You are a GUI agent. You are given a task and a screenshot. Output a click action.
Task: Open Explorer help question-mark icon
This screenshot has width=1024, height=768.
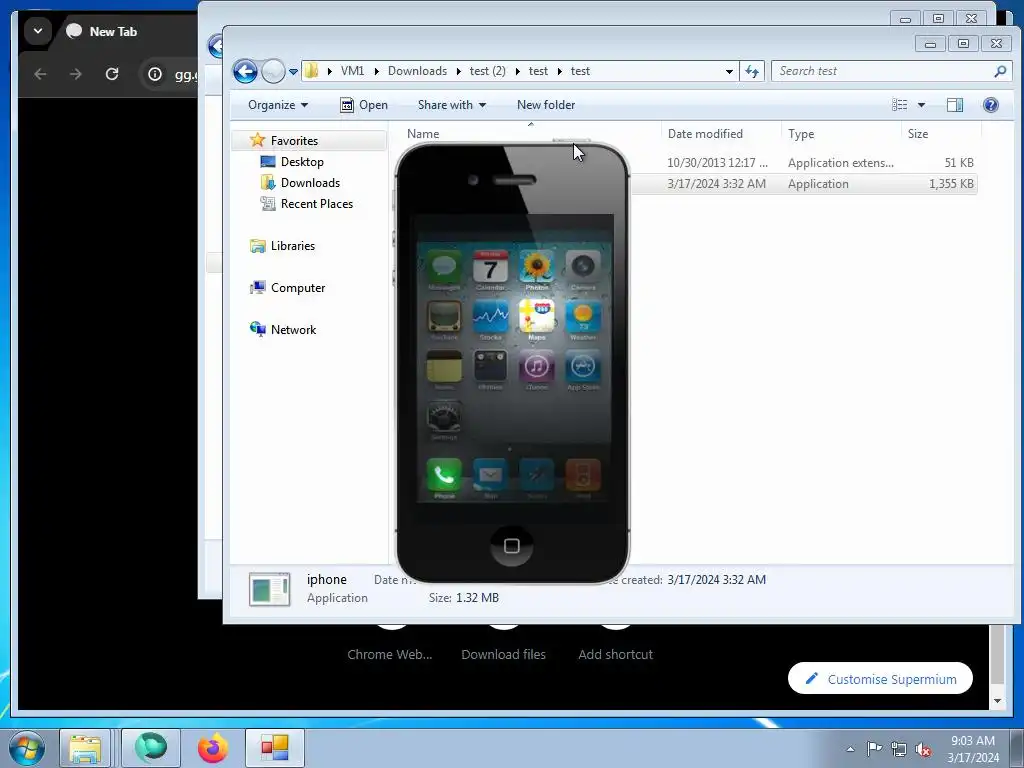(x=990, y=104)
